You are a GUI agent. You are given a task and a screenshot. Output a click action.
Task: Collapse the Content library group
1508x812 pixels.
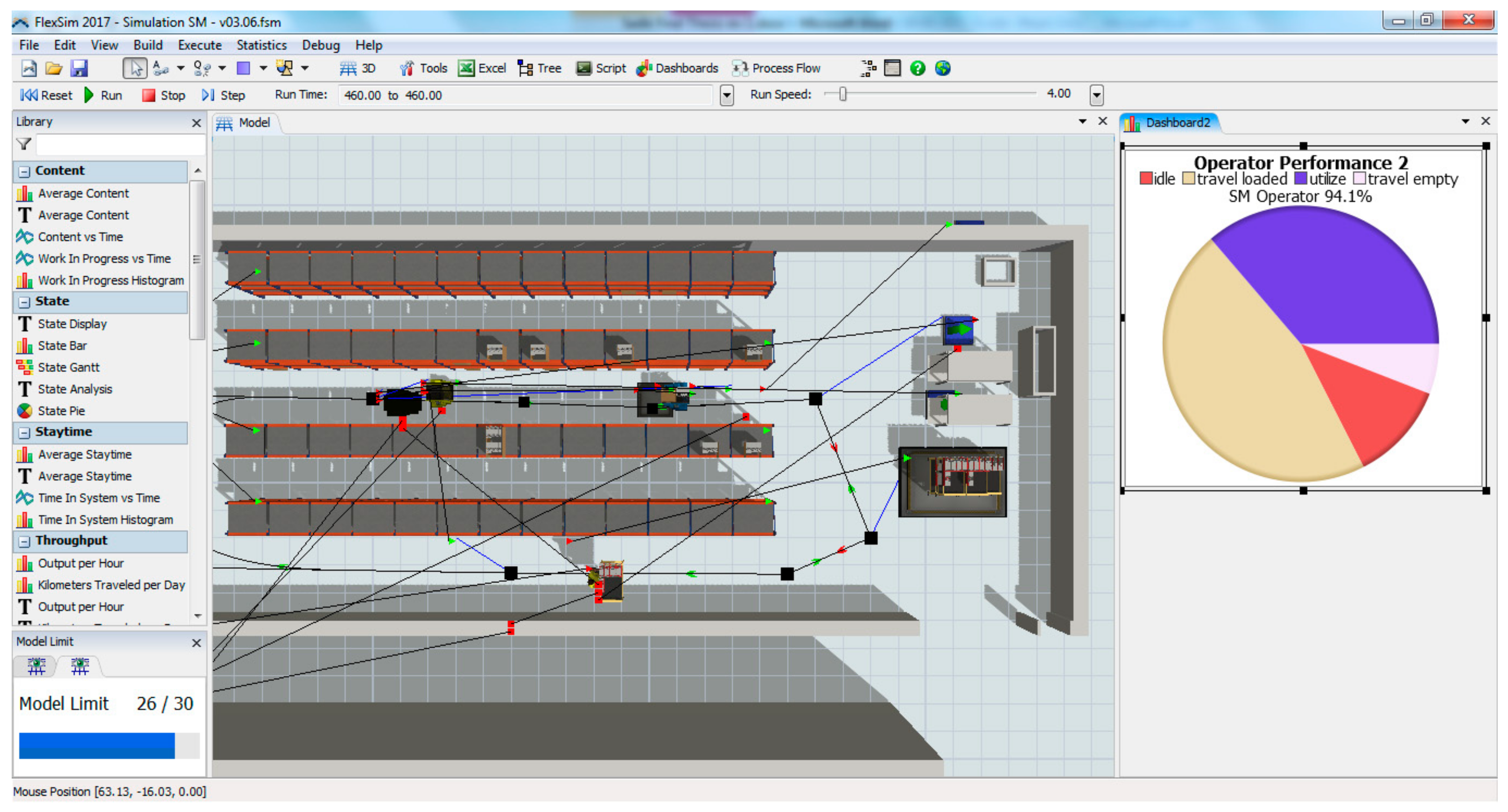24,172
